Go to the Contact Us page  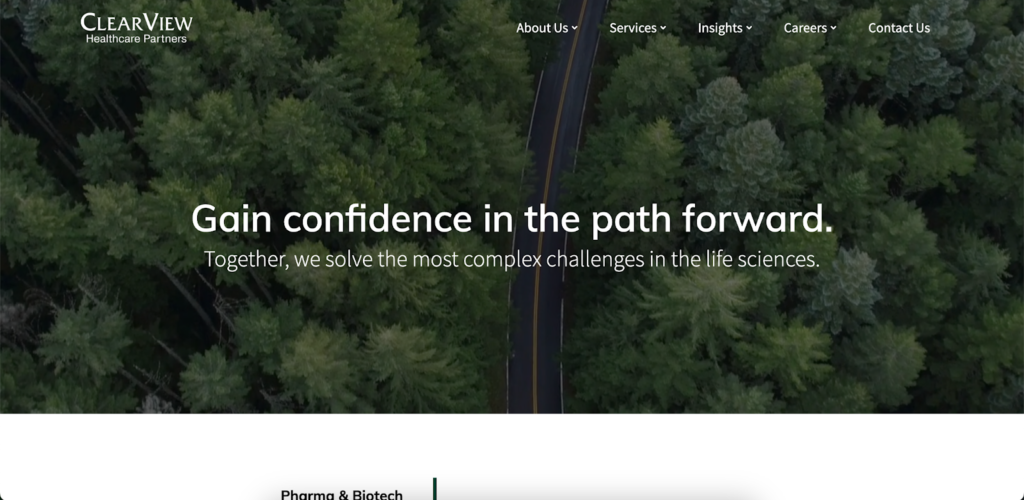tap(899, 28)
